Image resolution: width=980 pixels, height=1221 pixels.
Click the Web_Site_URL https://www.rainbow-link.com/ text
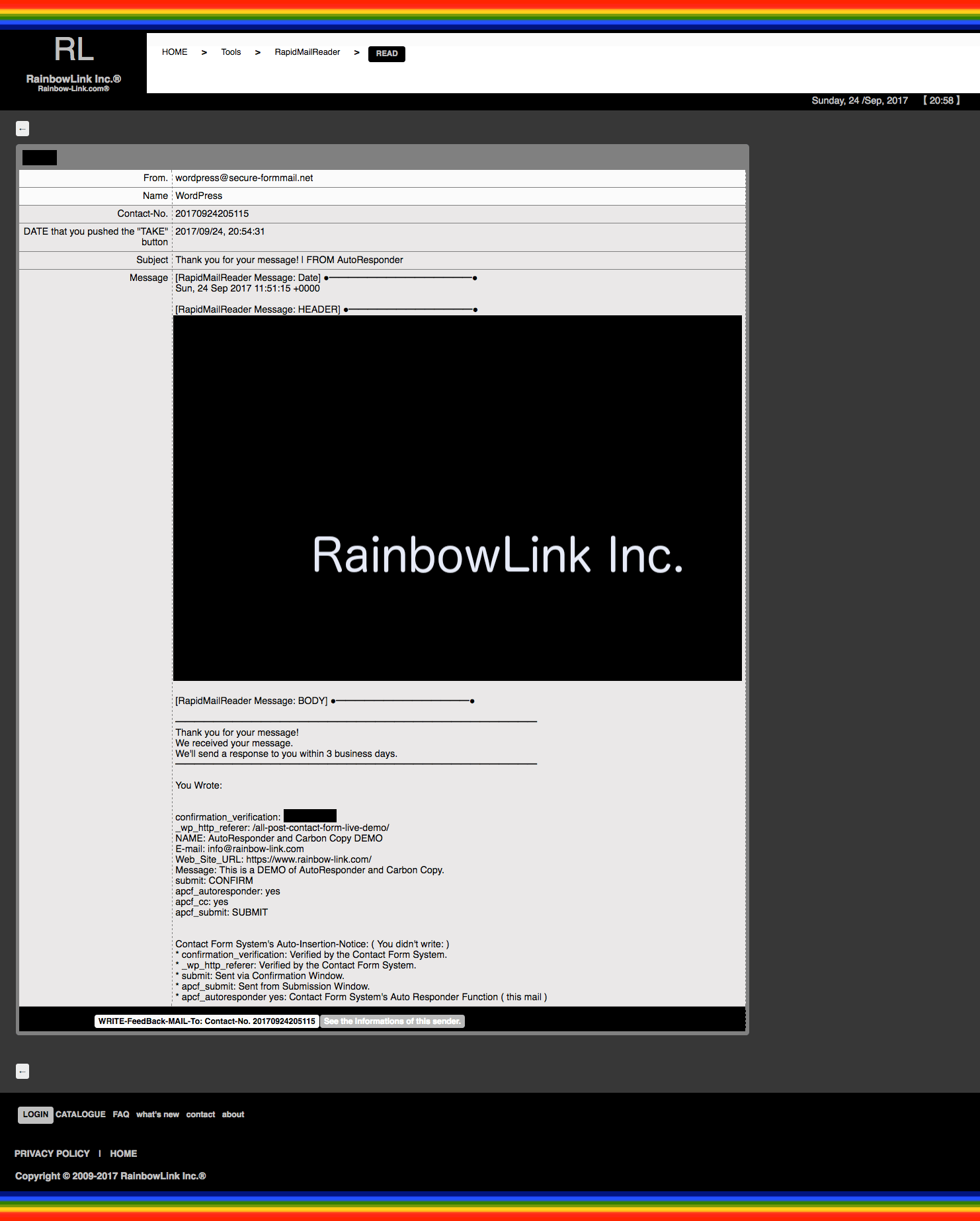(x=273, y=859)
